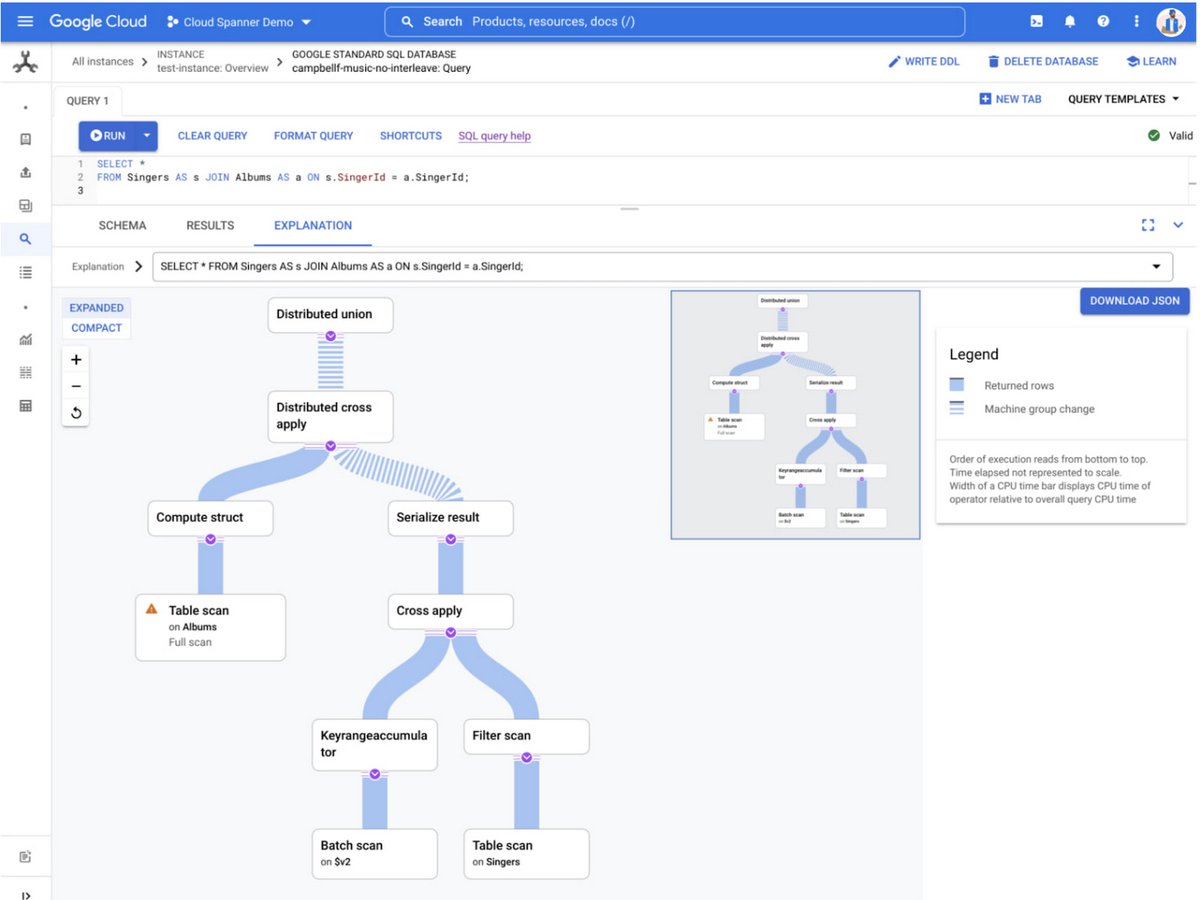
Task: Open the Cloud Shell icon in top bar
Action: coord(1036,21)
